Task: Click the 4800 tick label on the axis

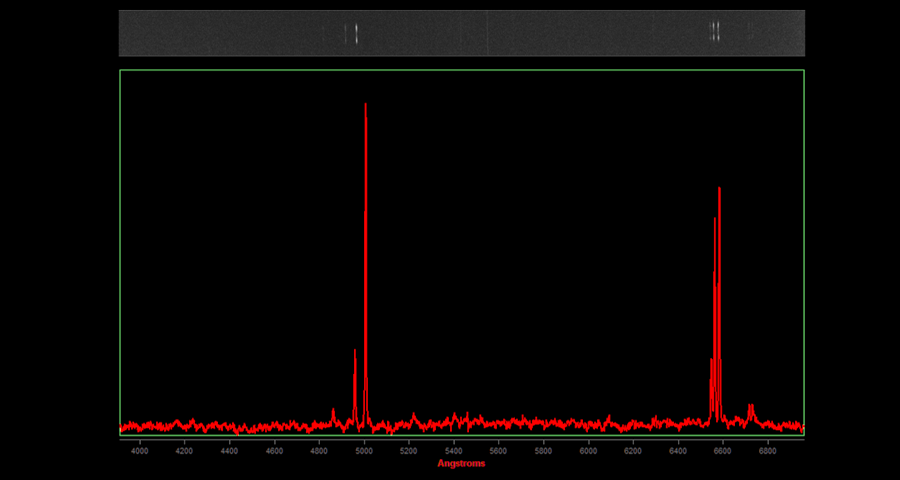Action: tap(319, 451)
